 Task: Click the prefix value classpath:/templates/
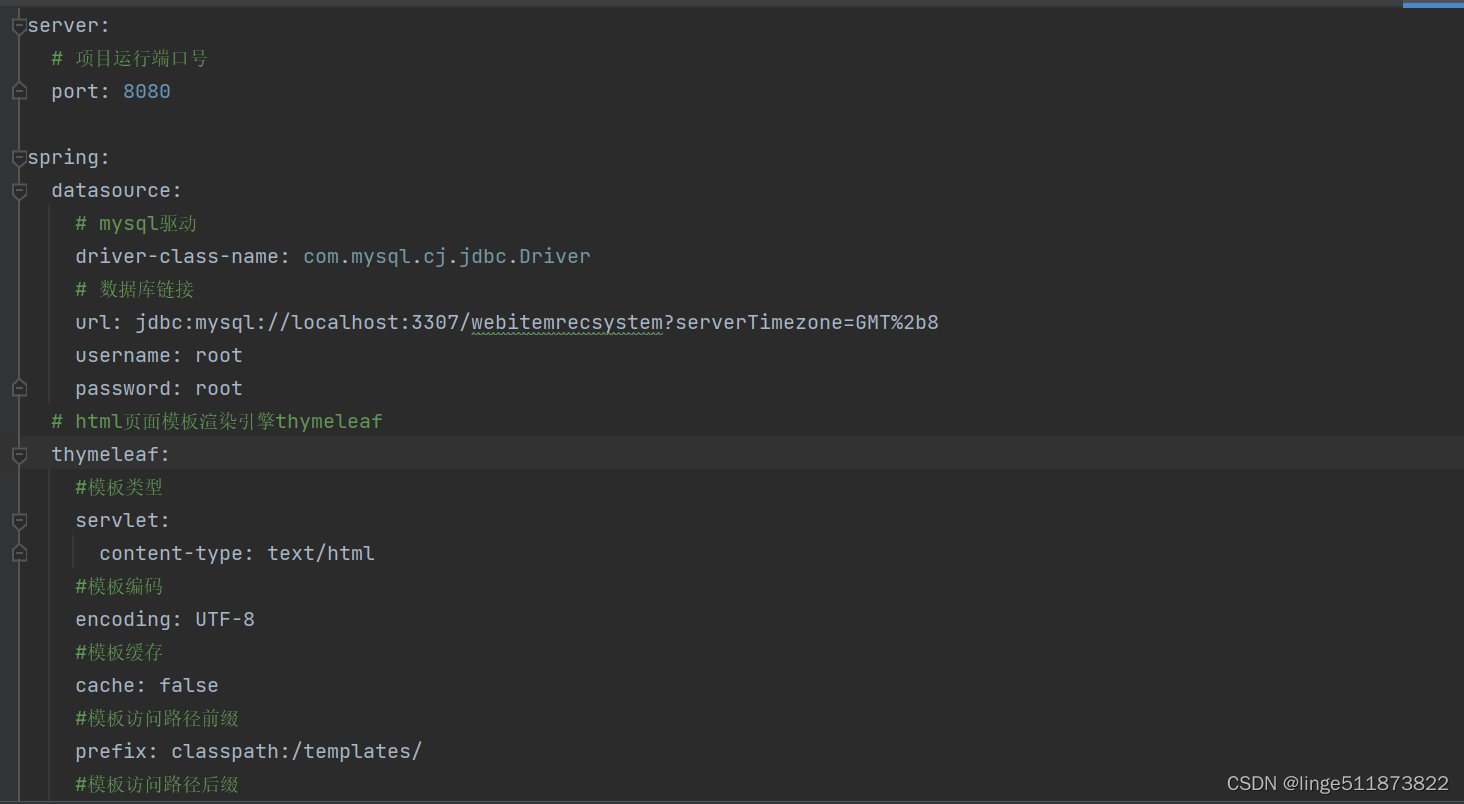297,751
